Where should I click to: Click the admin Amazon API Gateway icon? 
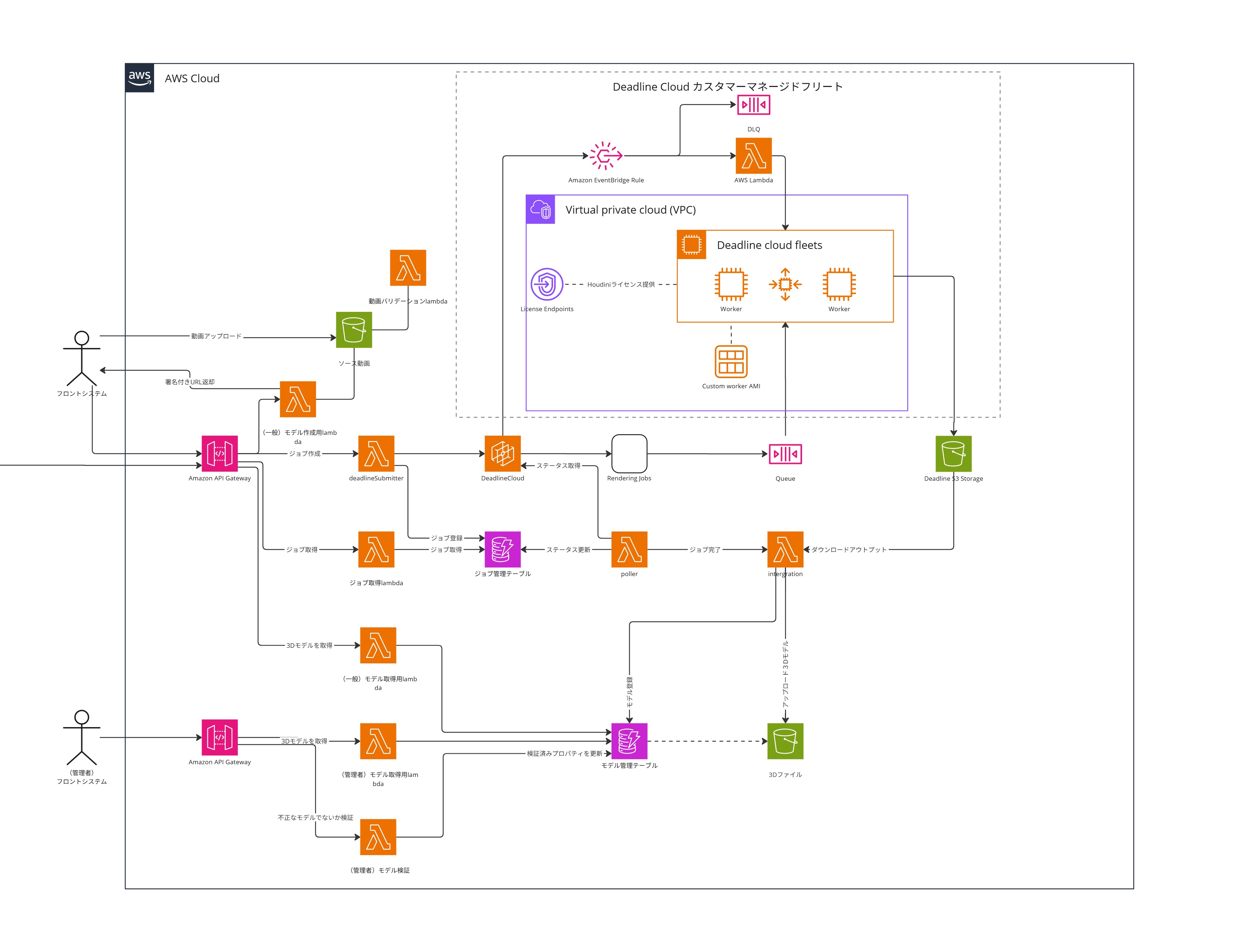tap(219, 737)
